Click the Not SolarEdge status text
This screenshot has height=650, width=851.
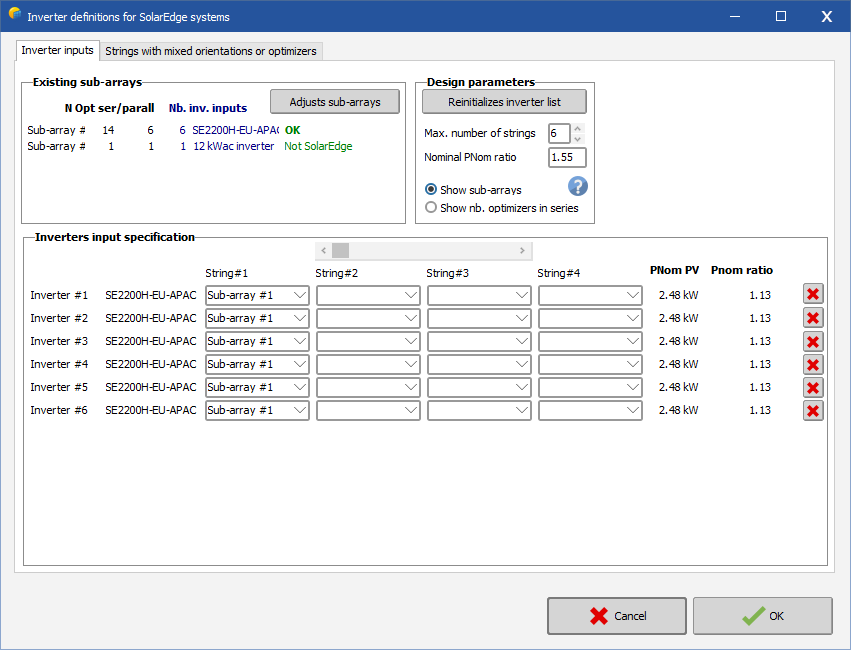coord(318,146)
